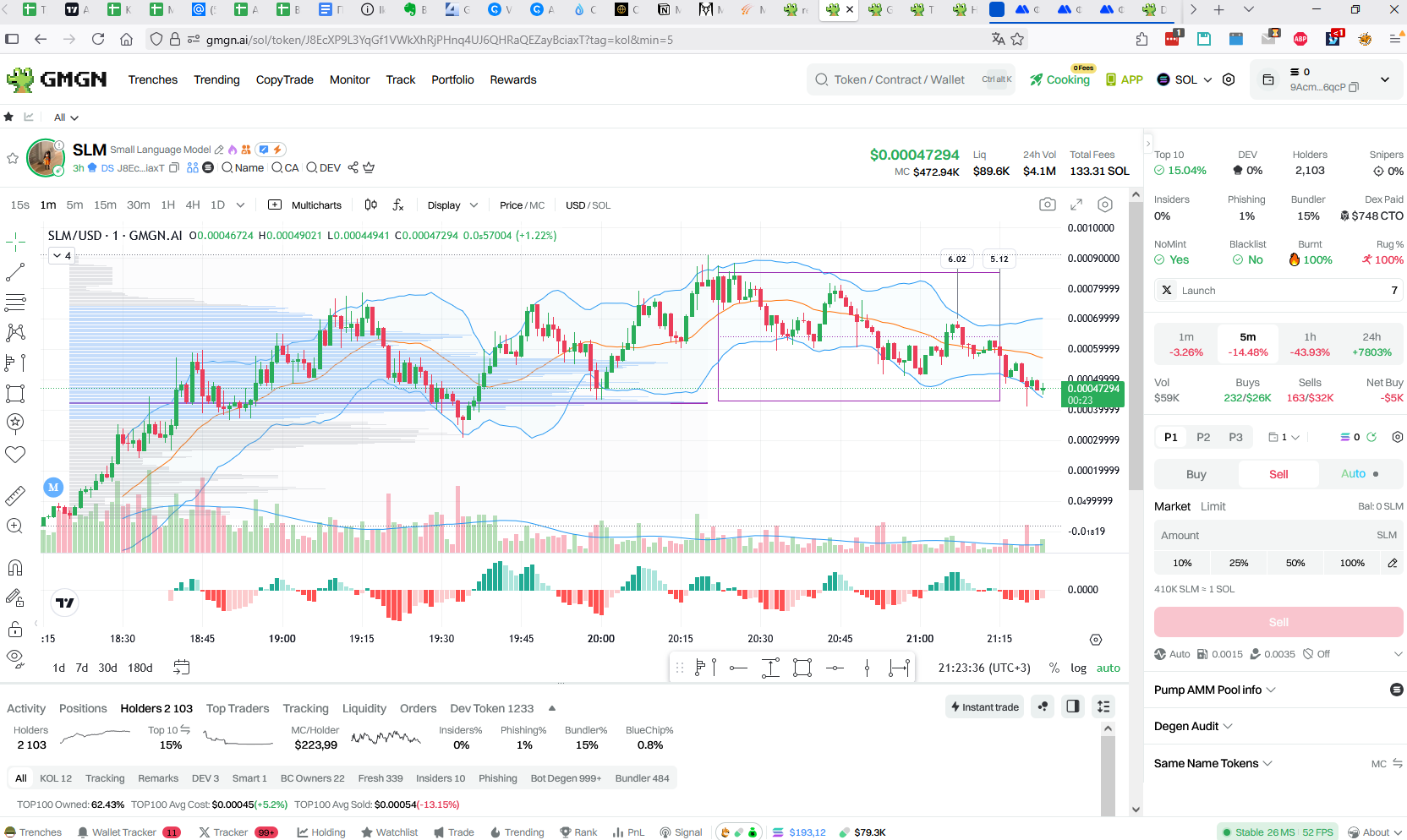Screen dimensions: 1407x840
Task: Select the Buy tab
Action: point(1196,474)
